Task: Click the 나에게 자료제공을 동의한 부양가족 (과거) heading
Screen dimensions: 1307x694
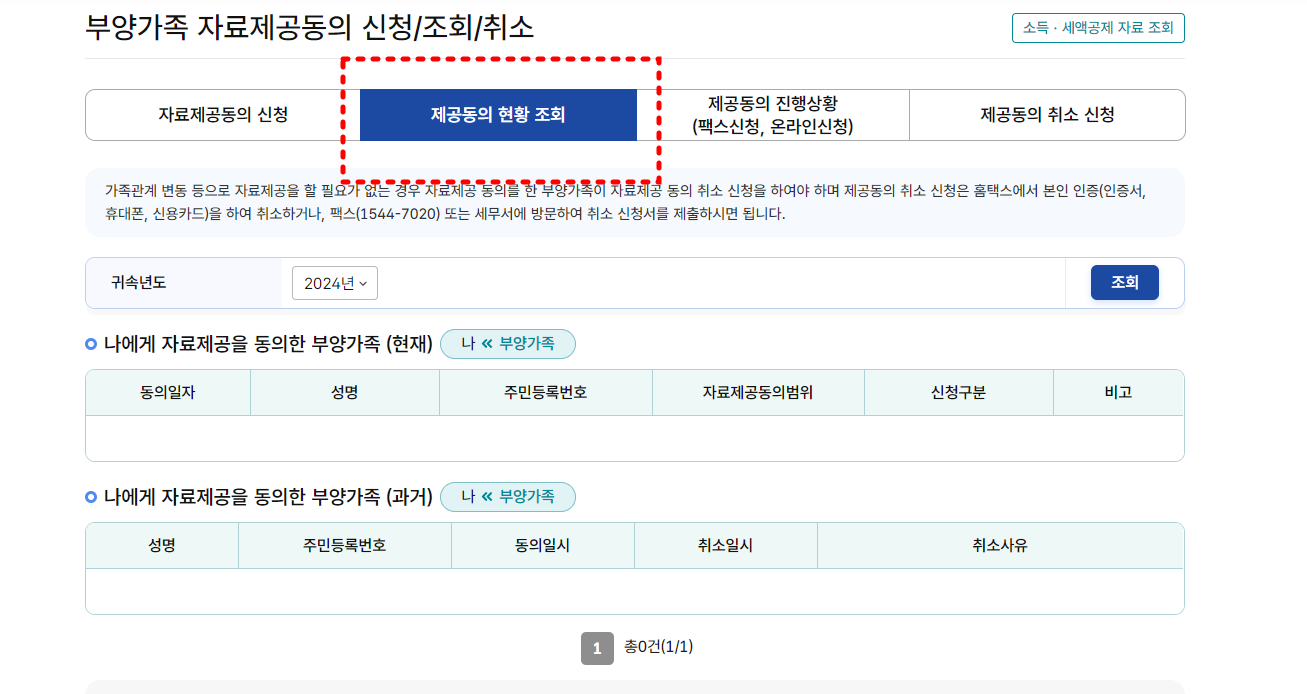Action: pos(268,497)
